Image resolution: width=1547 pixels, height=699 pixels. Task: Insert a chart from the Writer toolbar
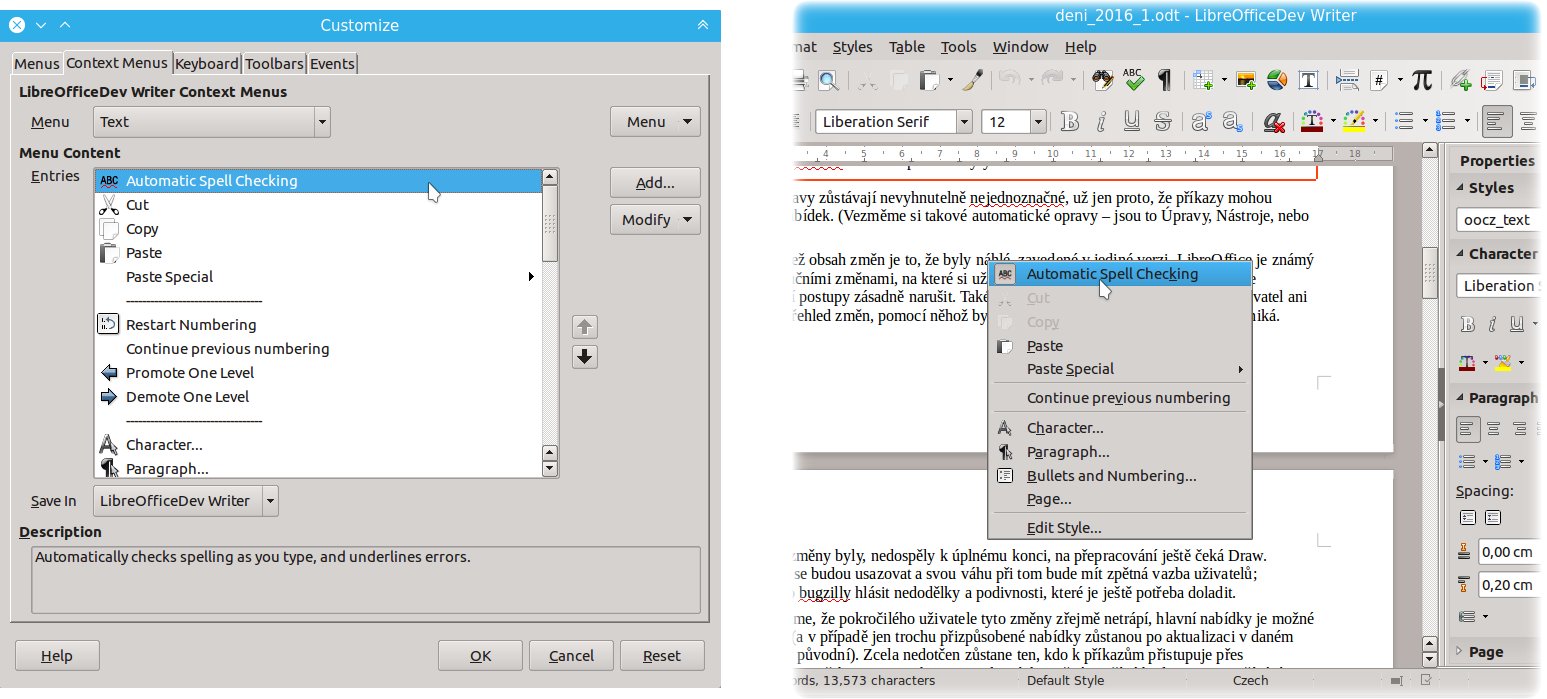pyautogui.click(x=1276, y=80)
